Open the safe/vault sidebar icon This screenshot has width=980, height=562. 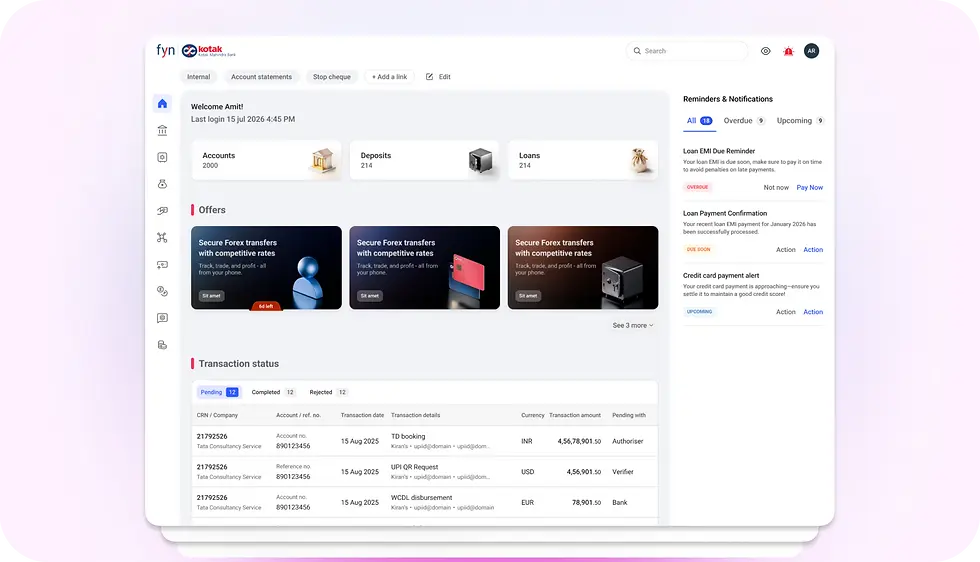[162, 157]
